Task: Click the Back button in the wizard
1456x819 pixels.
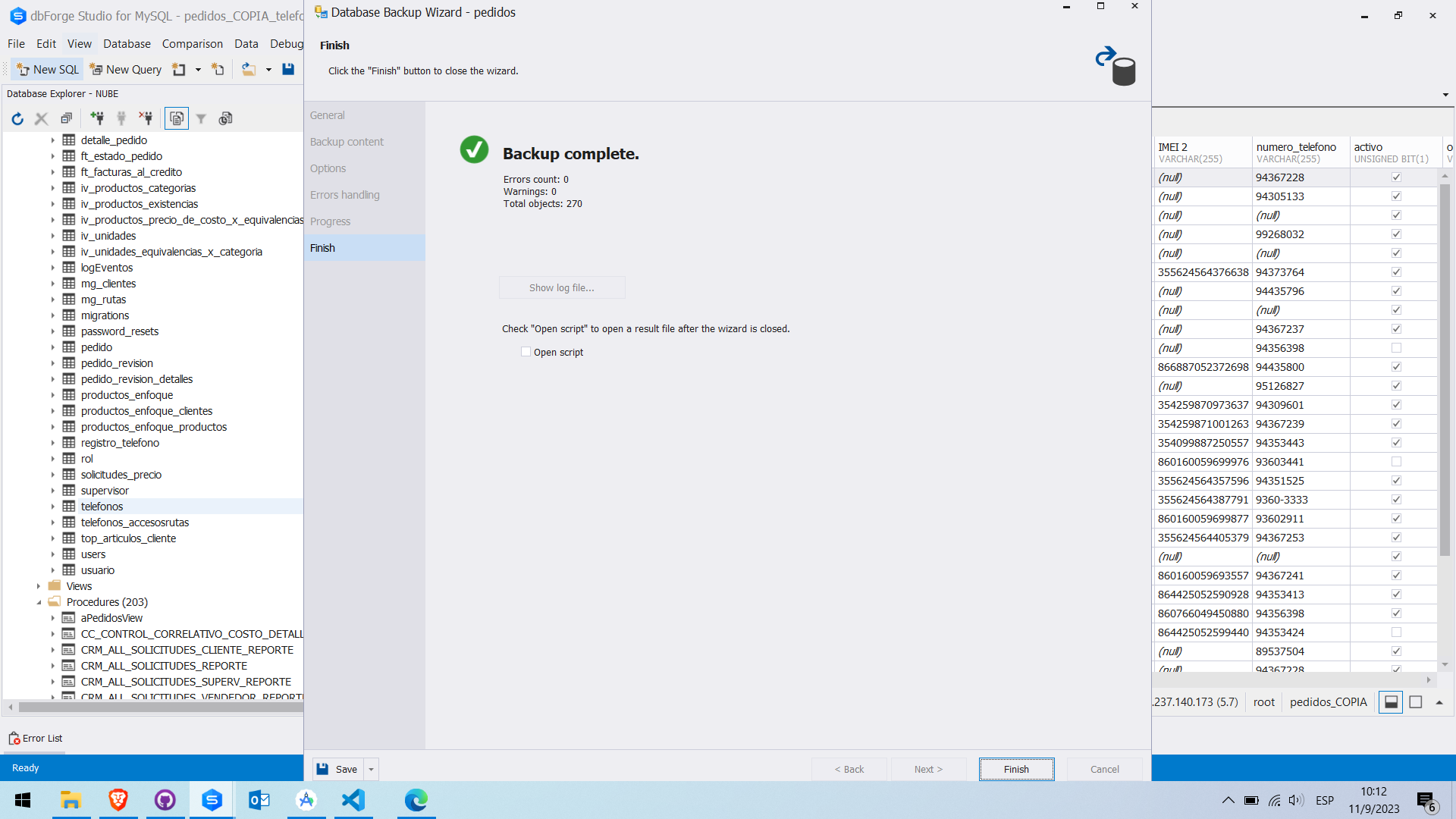Action: [x=849, y=769]
